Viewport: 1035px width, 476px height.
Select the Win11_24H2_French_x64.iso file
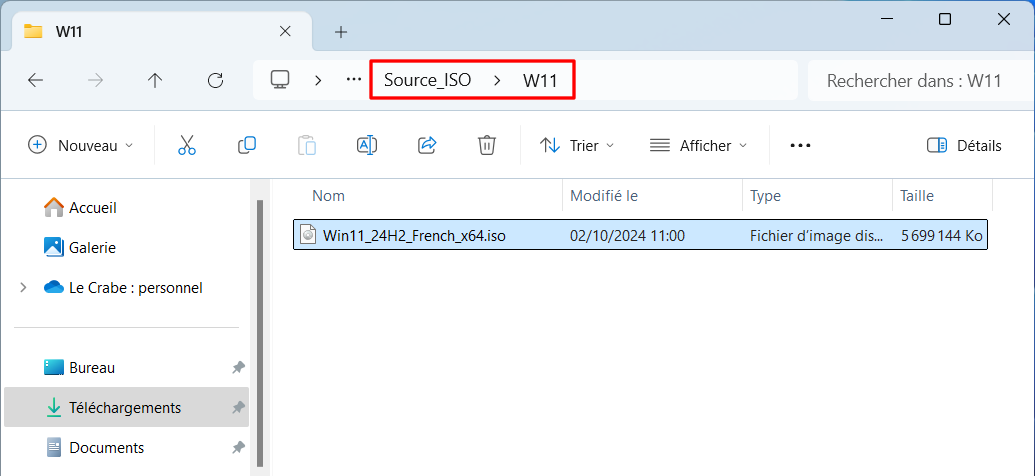point(640,235)
